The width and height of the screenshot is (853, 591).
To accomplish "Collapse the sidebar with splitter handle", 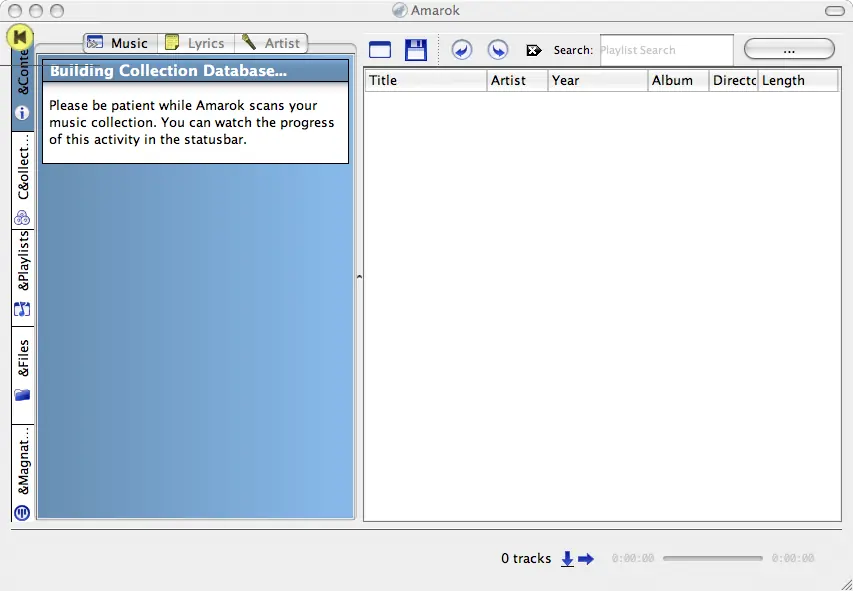I will (359, 277).
